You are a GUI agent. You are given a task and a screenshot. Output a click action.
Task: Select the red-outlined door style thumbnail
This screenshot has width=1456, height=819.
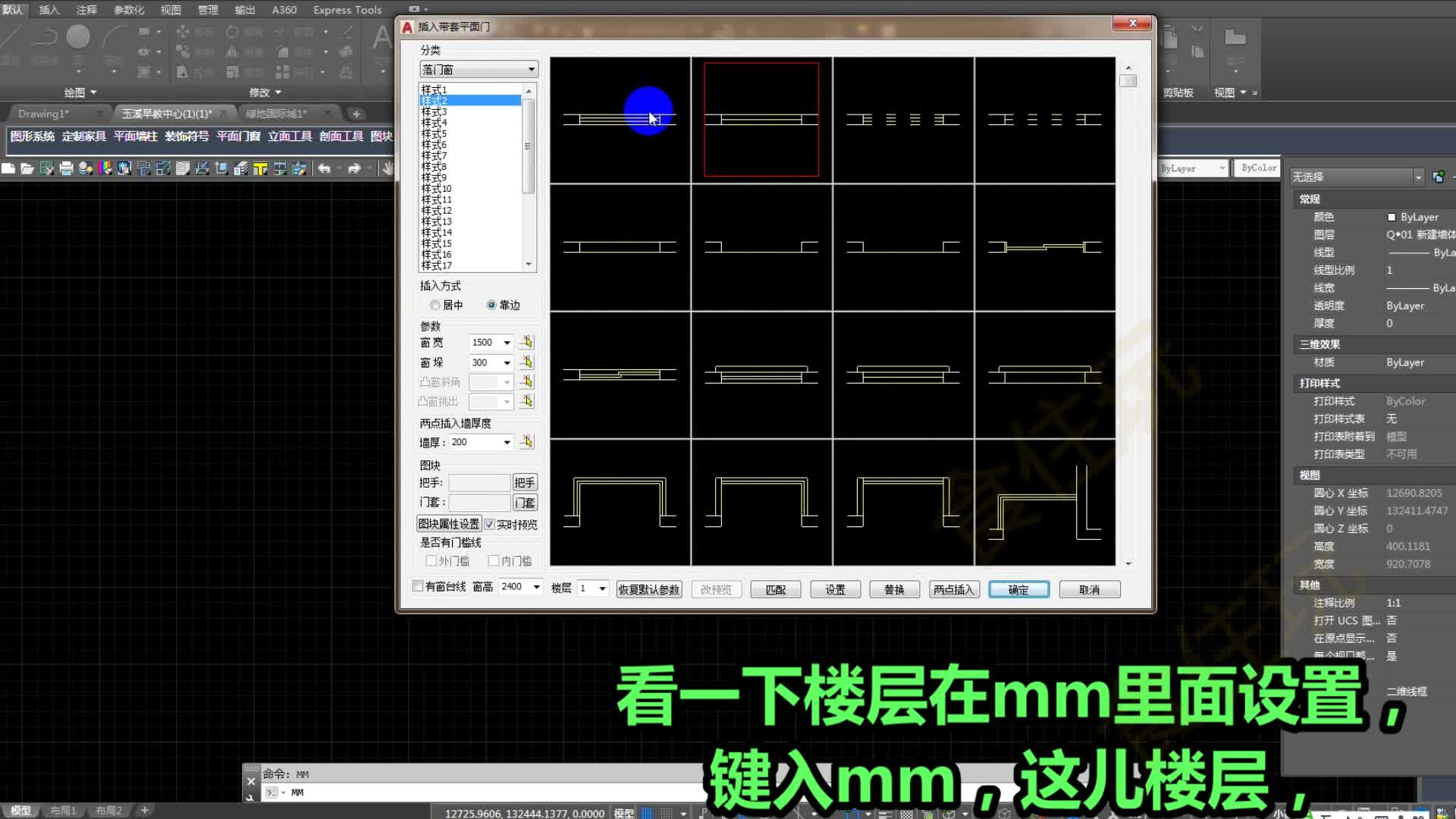761,120
